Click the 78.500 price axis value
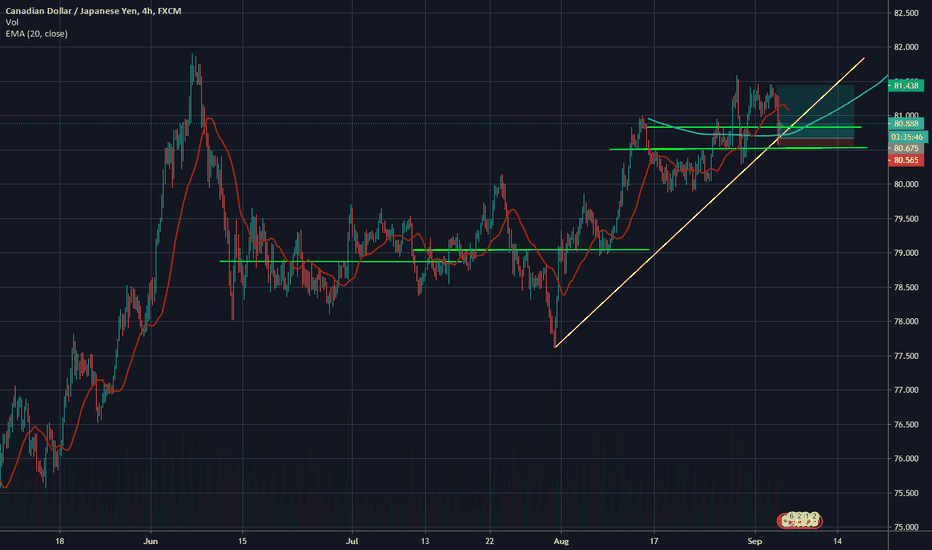Screen dimensions: 932x550 click(x=906, y=287)
